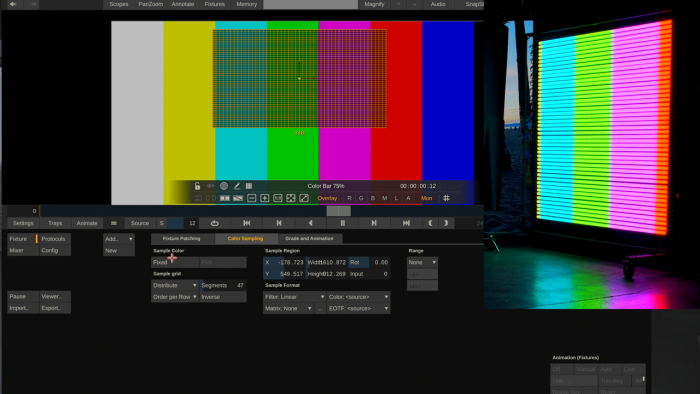Toggle the B channel view

[373, 198]
